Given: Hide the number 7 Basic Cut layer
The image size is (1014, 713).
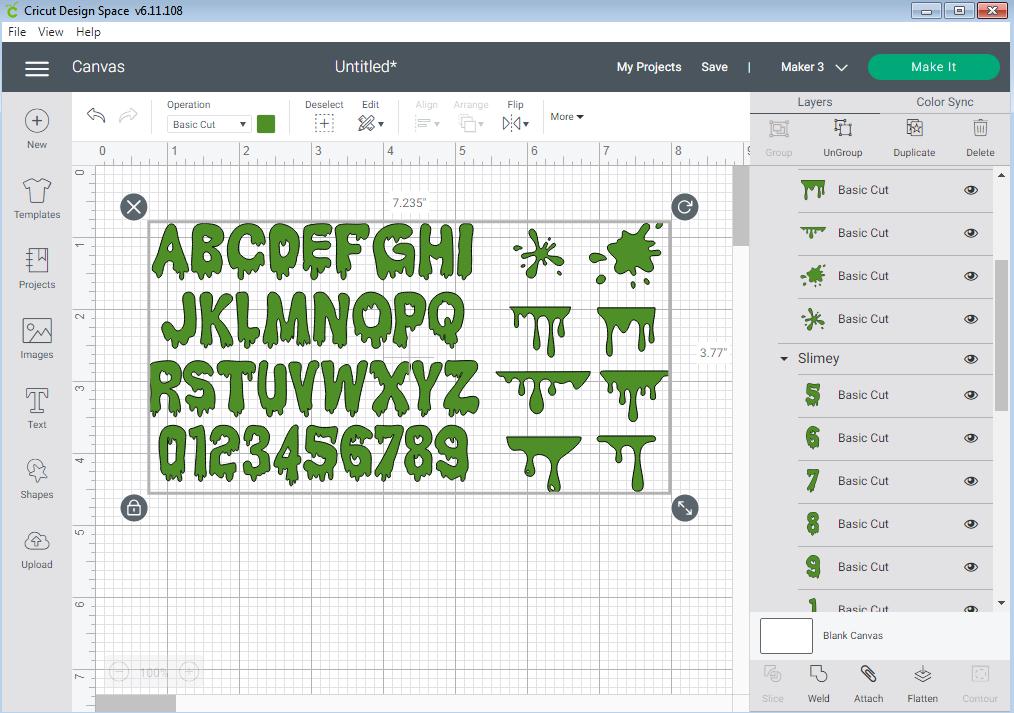Looking at the screenshot, I should (x=969, y=481).
